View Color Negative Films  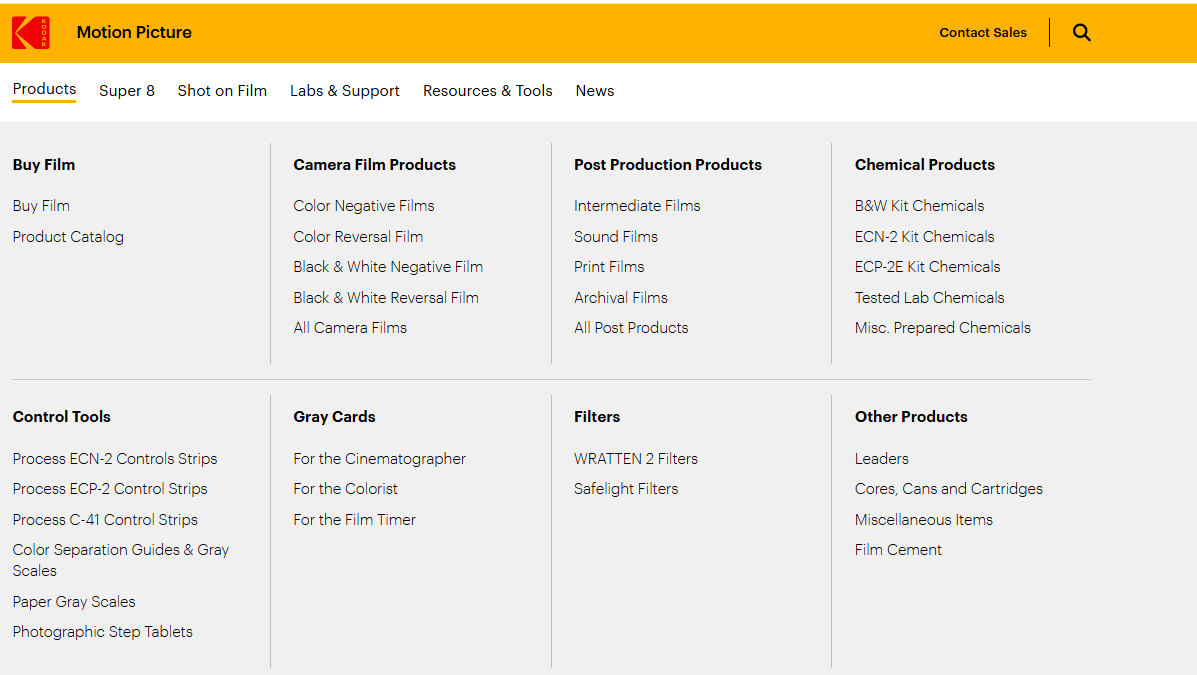click(363, 205)
